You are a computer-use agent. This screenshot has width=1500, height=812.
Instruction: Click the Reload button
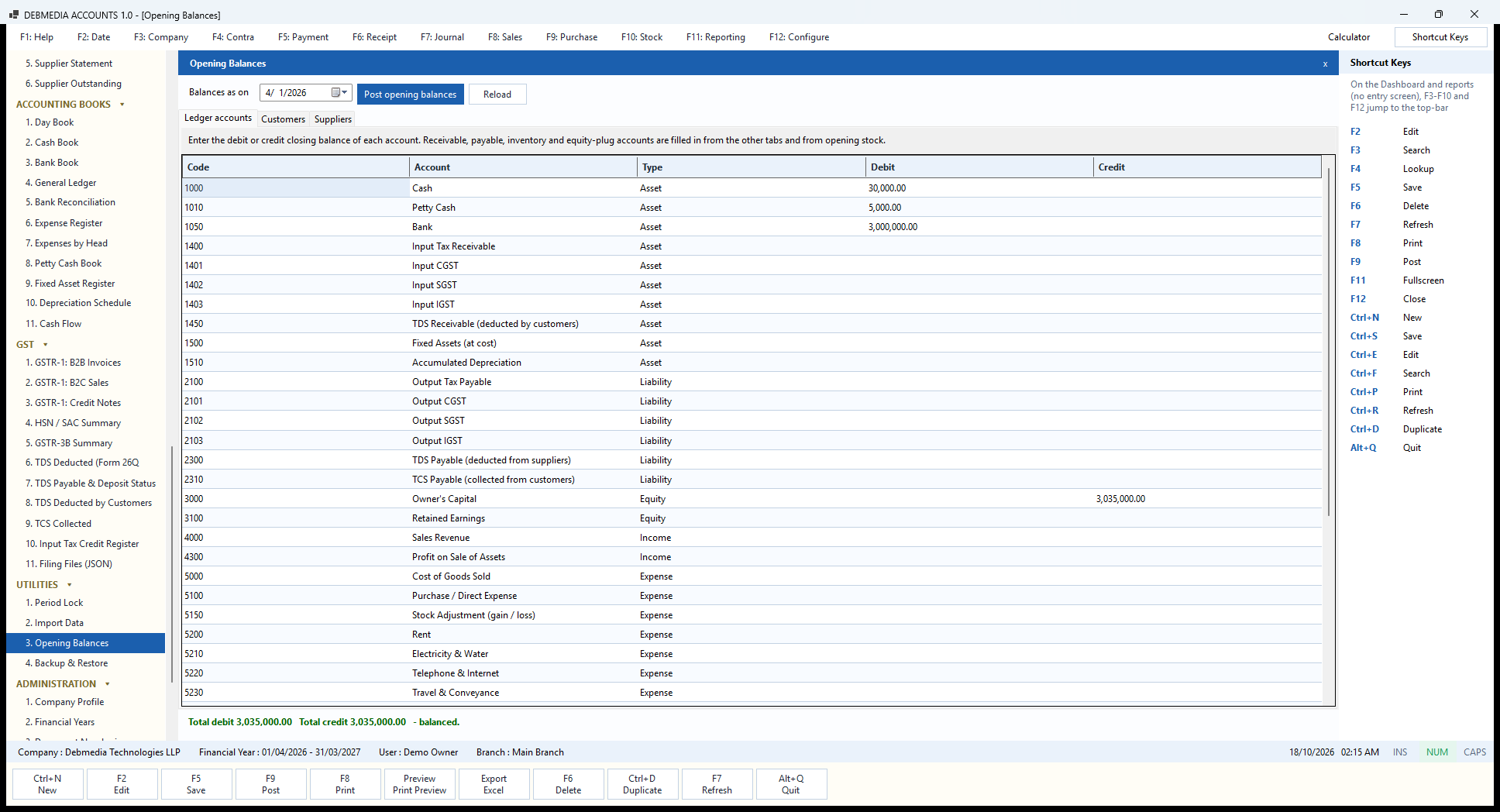497,95
